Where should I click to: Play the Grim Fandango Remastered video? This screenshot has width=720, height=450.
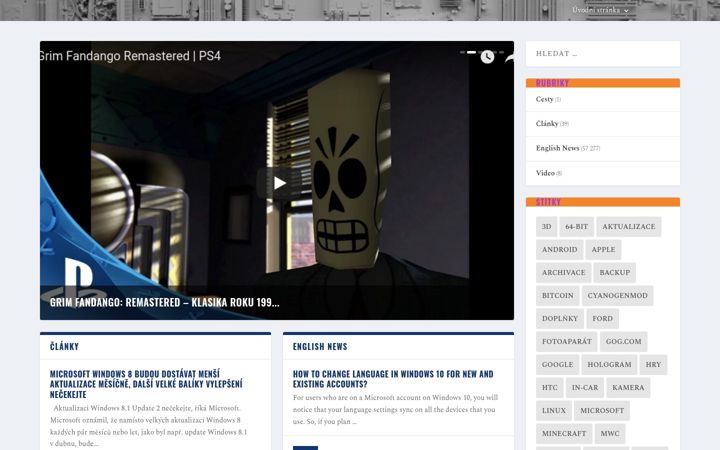(x=279, y=183)
